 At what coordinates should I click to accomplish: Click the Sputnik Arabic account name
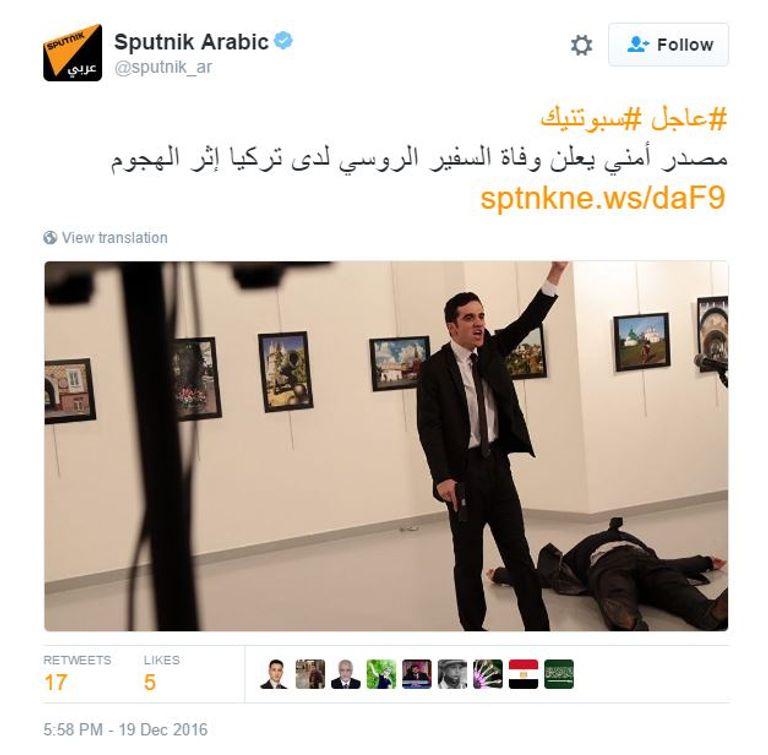pos(192,42)
